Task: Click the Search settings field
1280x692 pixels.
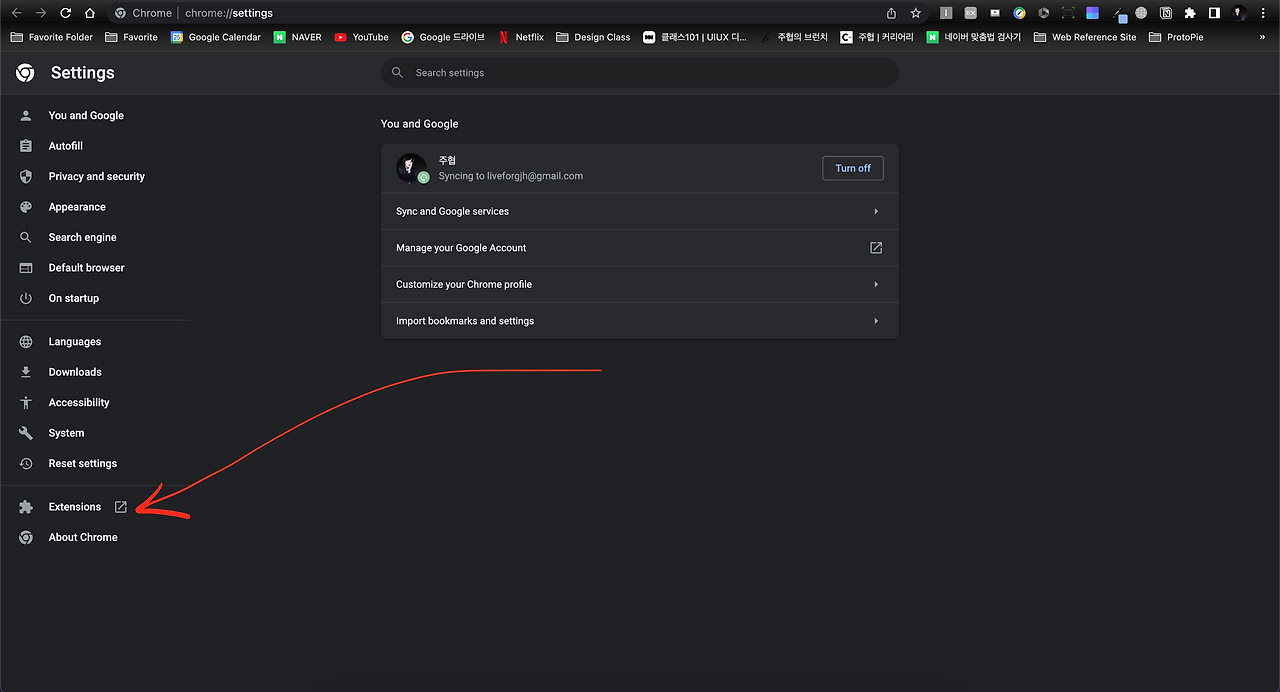Action: pos(639,73)
